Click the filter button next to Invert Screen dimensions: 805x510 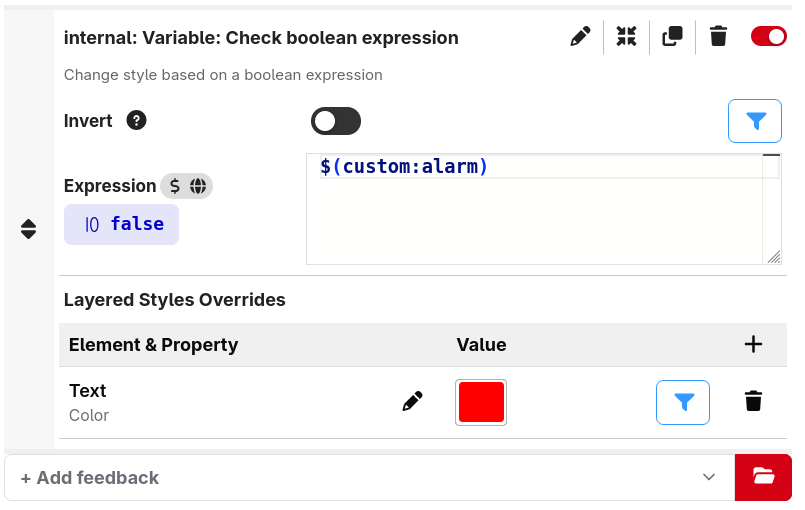point(755,121)
